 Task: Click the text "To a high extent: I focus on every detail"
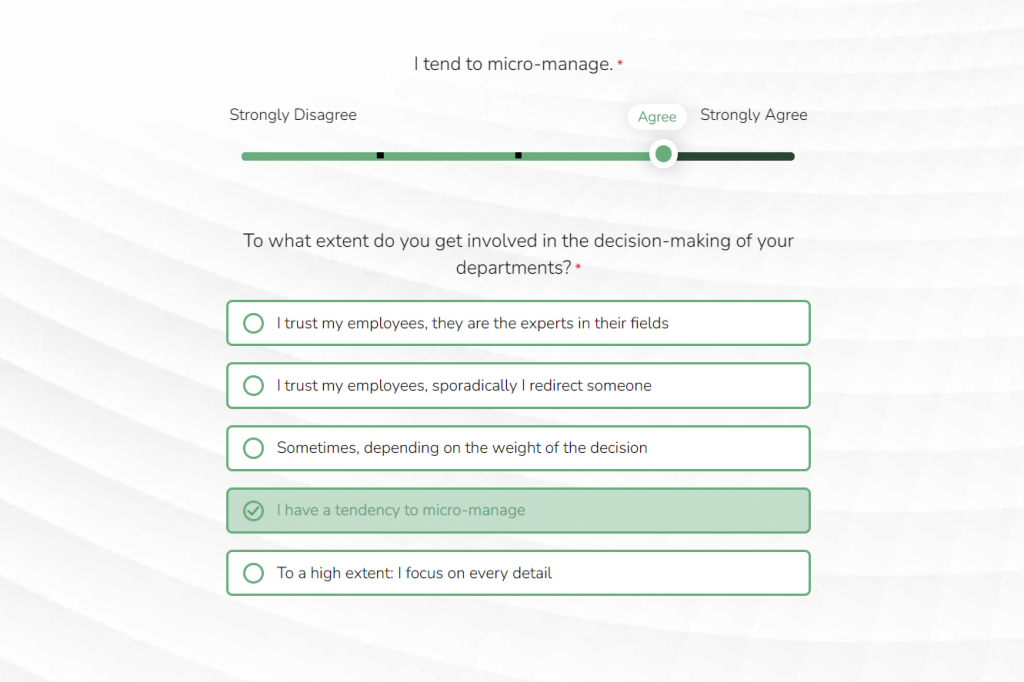414,573
